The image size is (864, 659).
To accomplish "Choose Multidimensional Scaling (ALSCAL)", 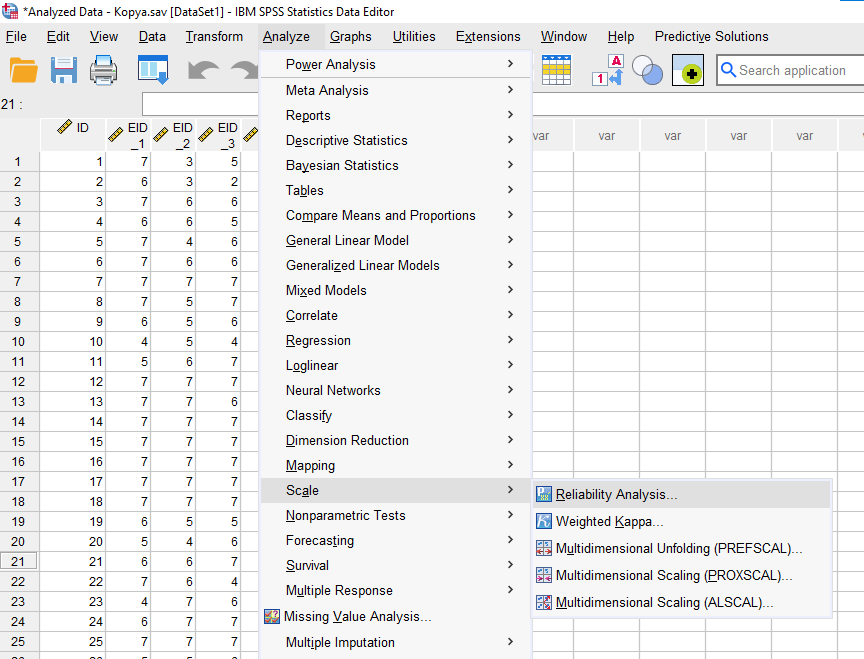I will tap(664, 603).
